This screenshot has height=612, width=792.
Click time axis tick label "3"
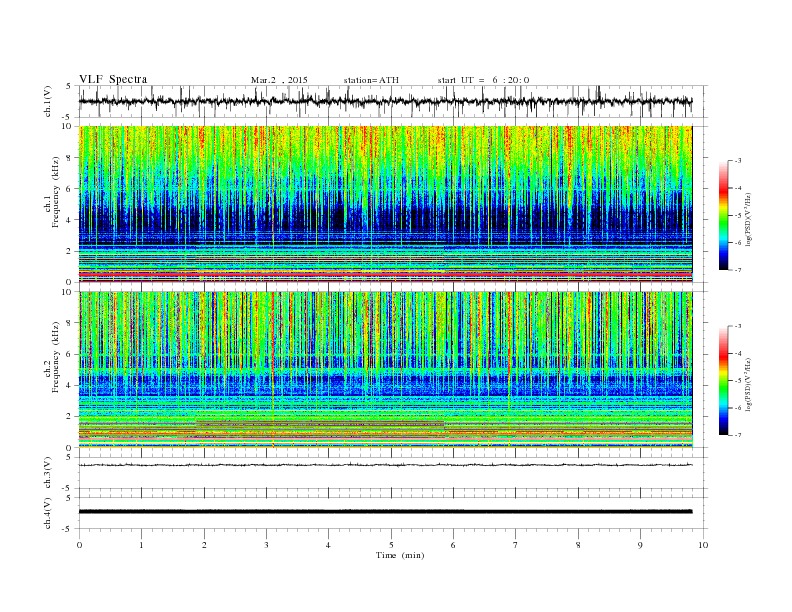[x=266, y=545]
